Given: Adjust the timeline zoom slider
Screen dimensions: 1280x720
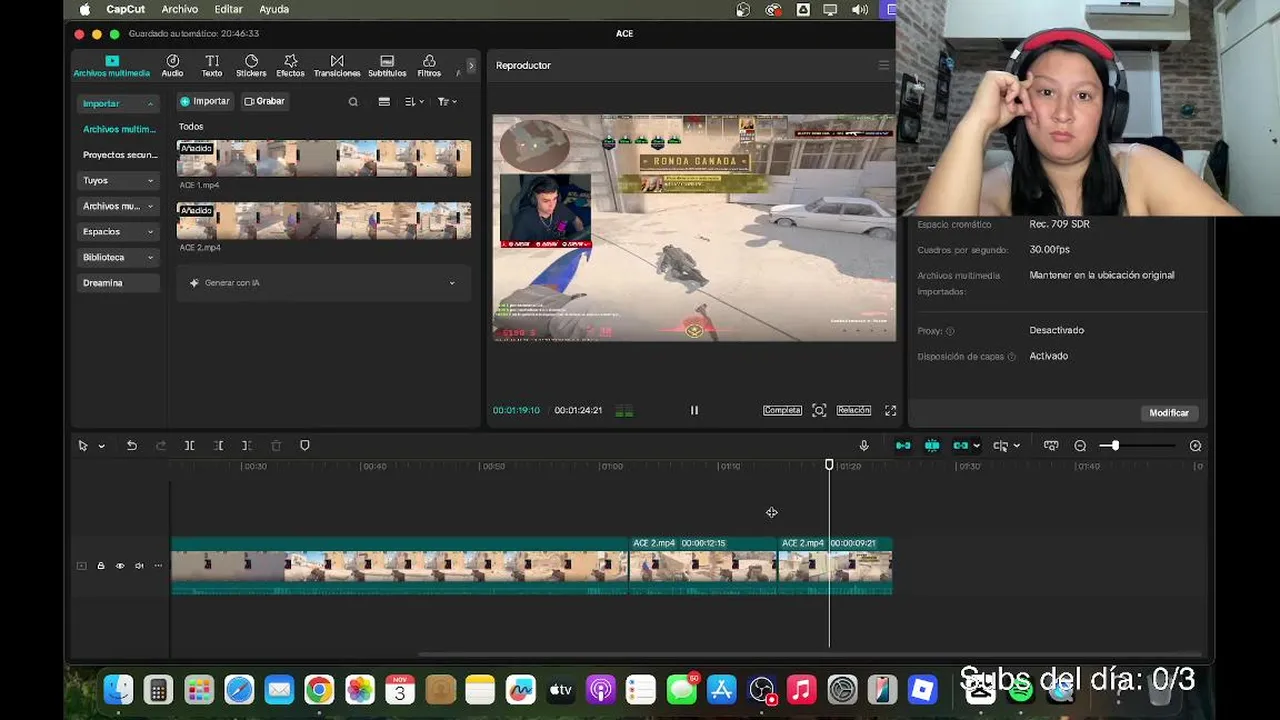Looking at the screenshot, I should tap(1138, 446).
